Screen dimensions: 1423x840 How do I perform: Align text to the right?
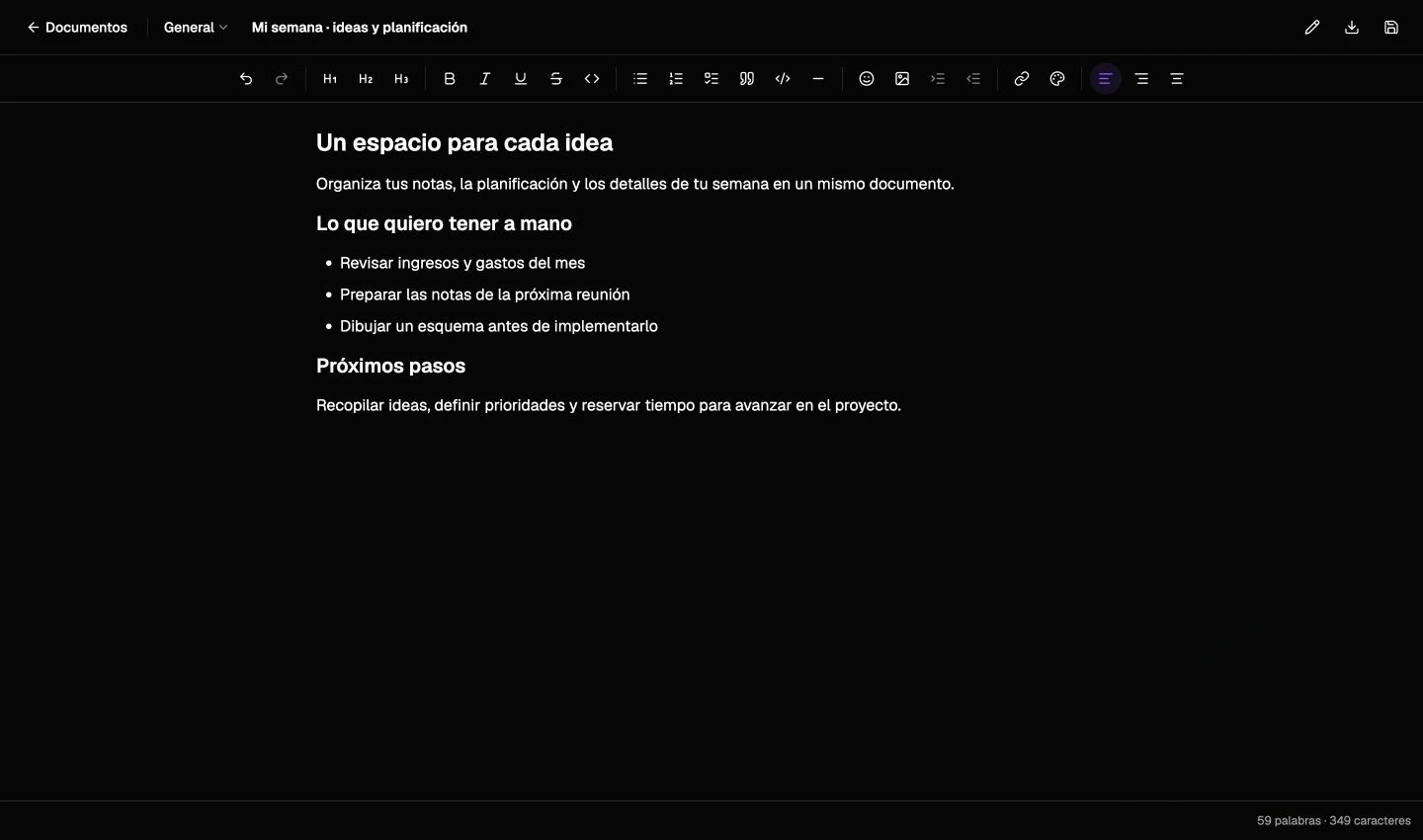pos(1141,79)
